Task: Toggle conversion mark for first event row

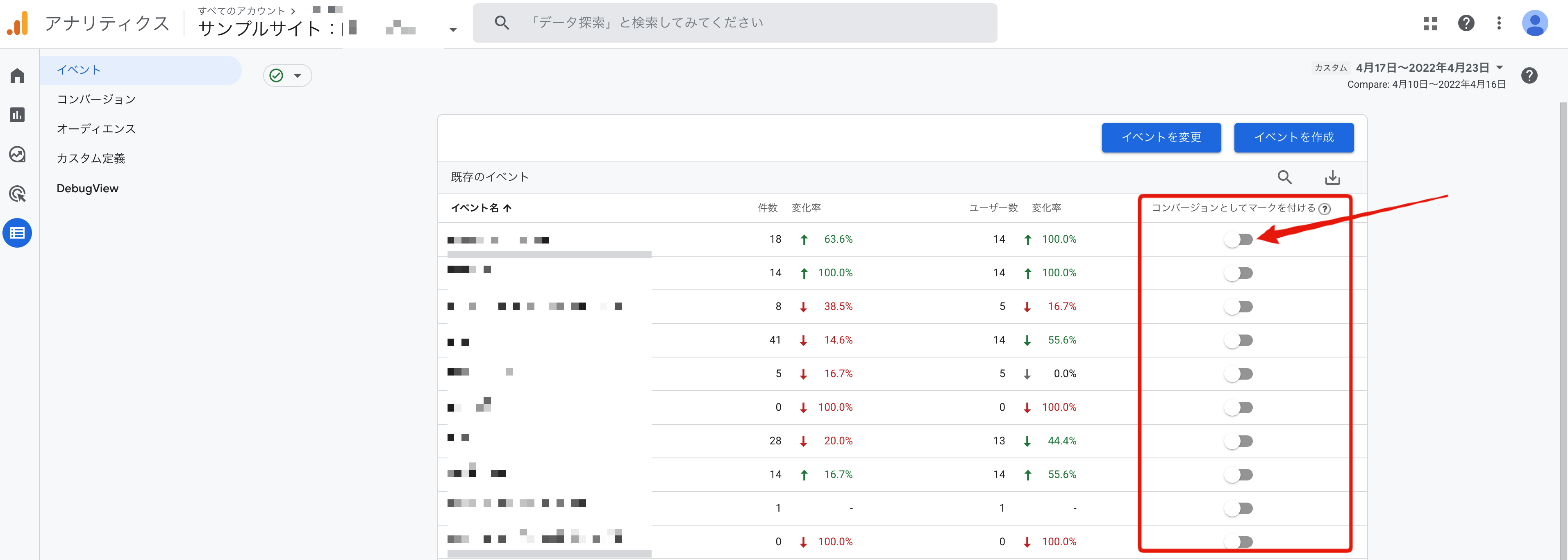Action: point(1238,239)
